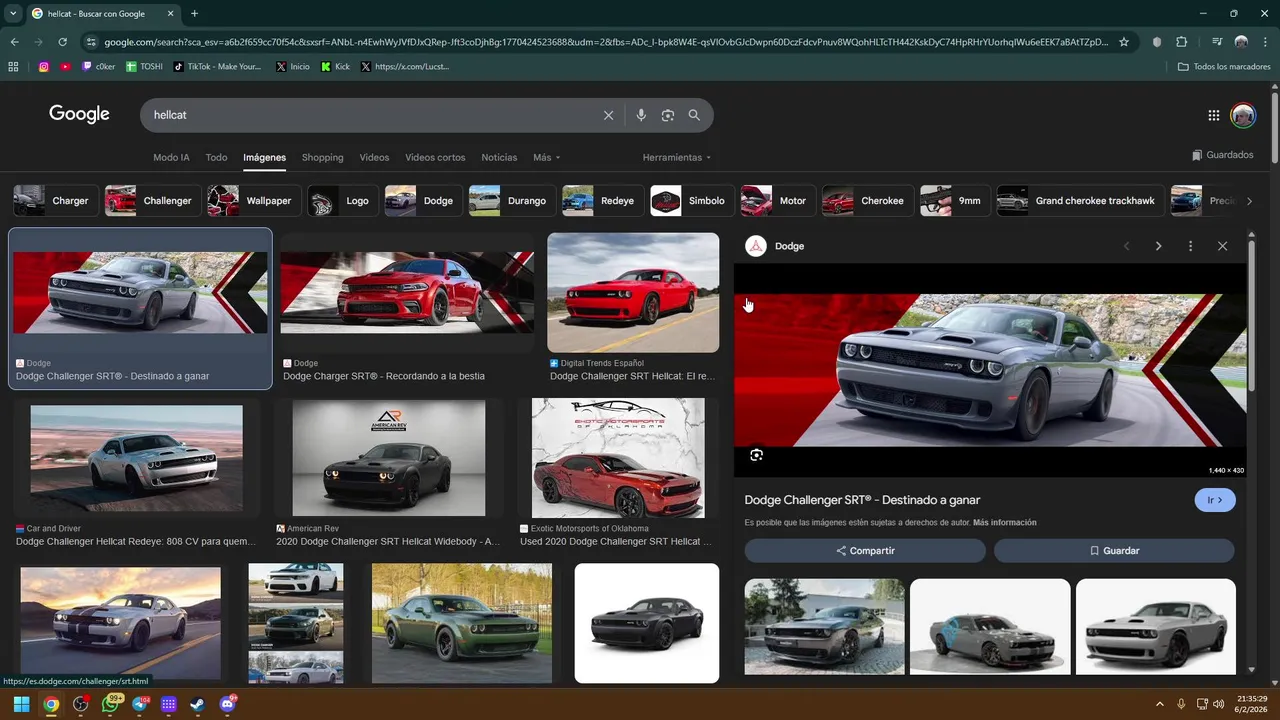Screen dimensions: 1280x720
Task: Go back to the previous page
Action: click(x=14, y=42)
